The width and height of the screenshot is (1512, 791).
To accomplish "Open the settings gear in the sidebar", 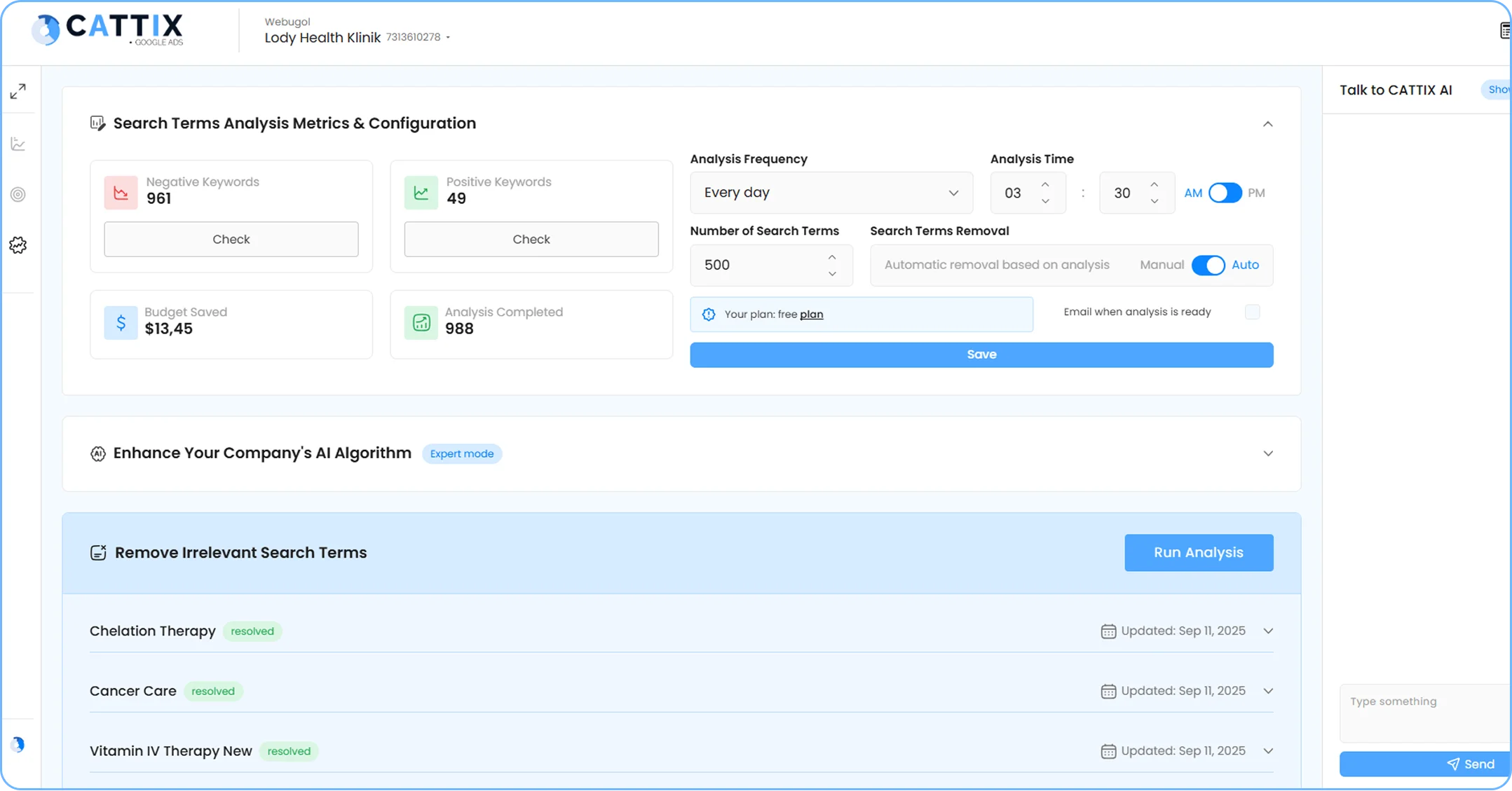I will coord(19,245).
